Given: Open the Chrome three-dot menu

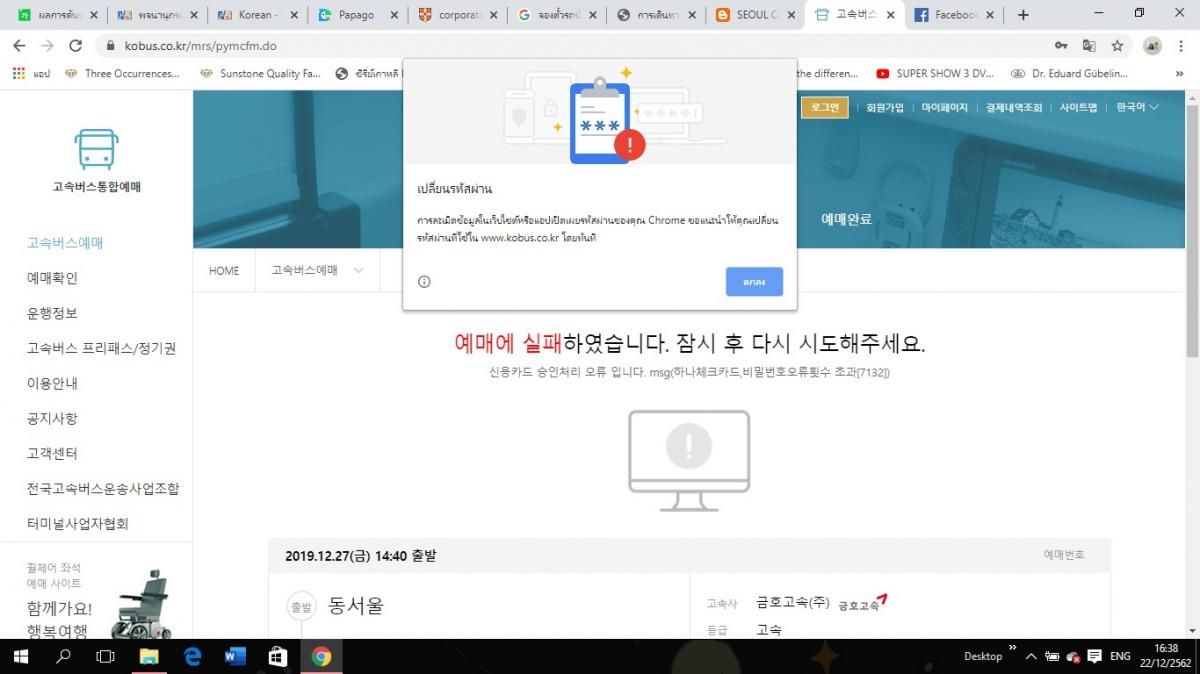Looking at the screenshot, I should coord(1181,46).
